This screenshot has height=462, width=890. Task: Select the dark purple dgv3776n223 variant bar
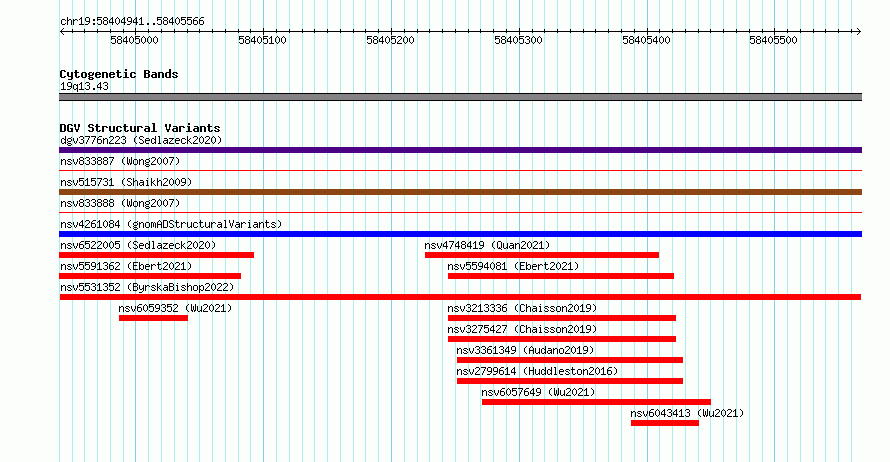tap(460, 150)
